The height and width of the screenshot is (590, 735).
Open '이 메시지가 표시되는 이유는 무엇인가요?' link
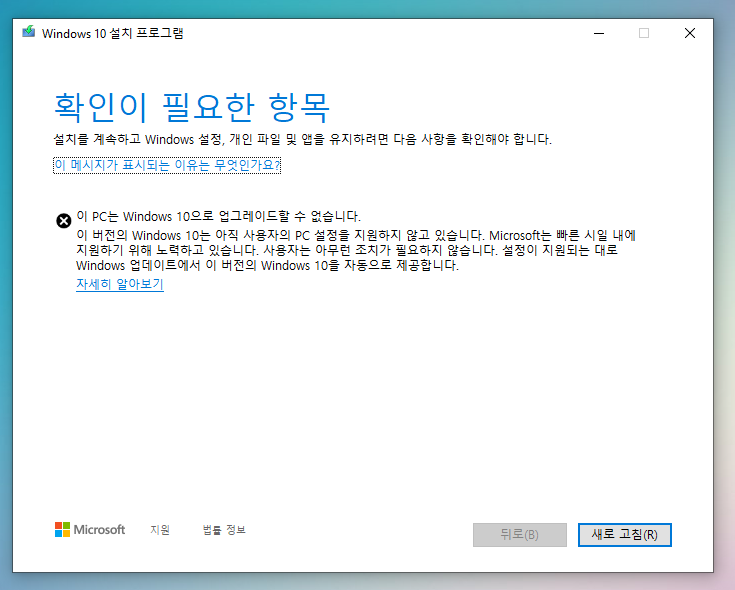click(x=167, y=165)
